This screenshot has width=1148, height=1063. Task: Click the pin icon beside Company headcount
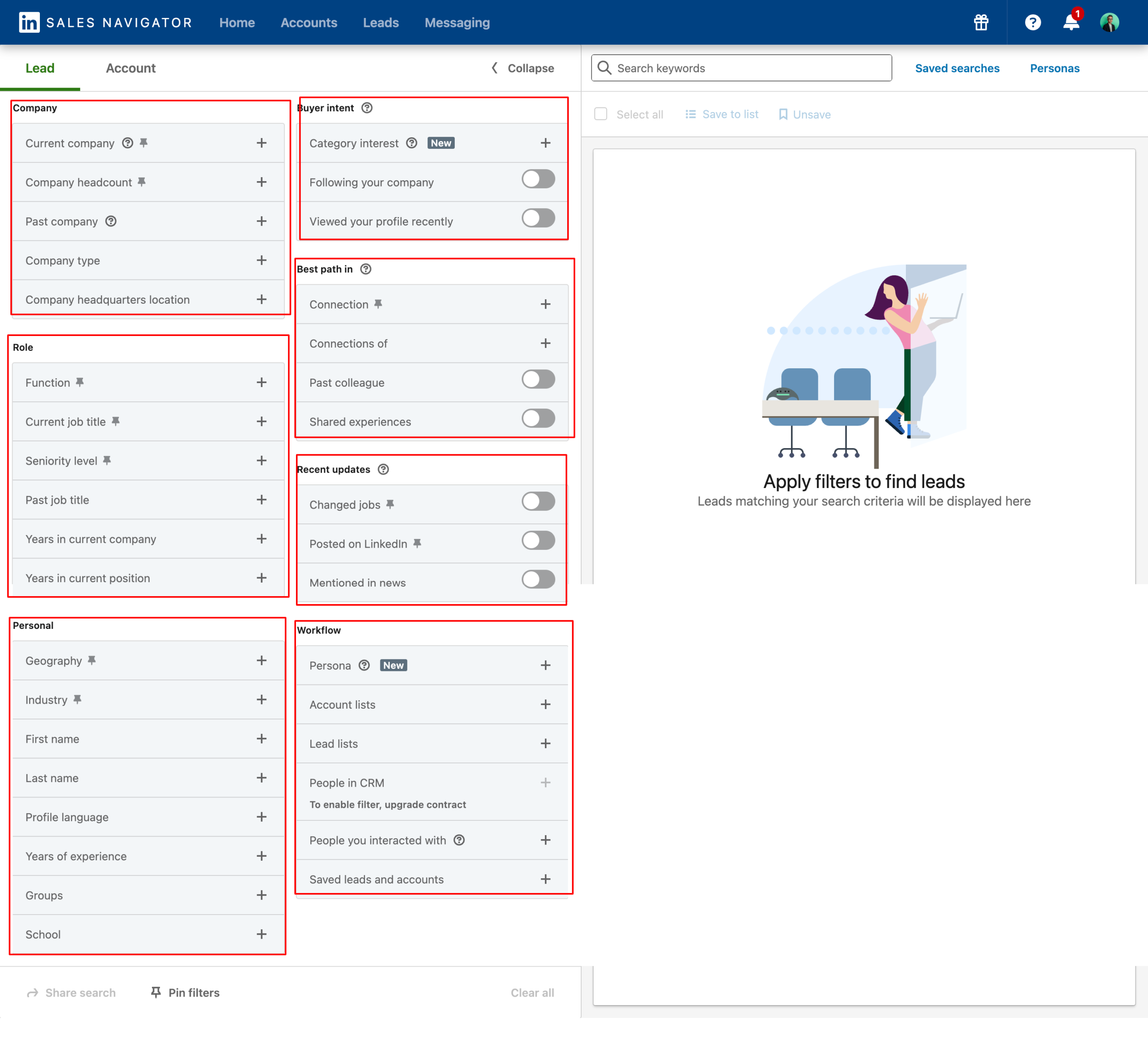142,182
